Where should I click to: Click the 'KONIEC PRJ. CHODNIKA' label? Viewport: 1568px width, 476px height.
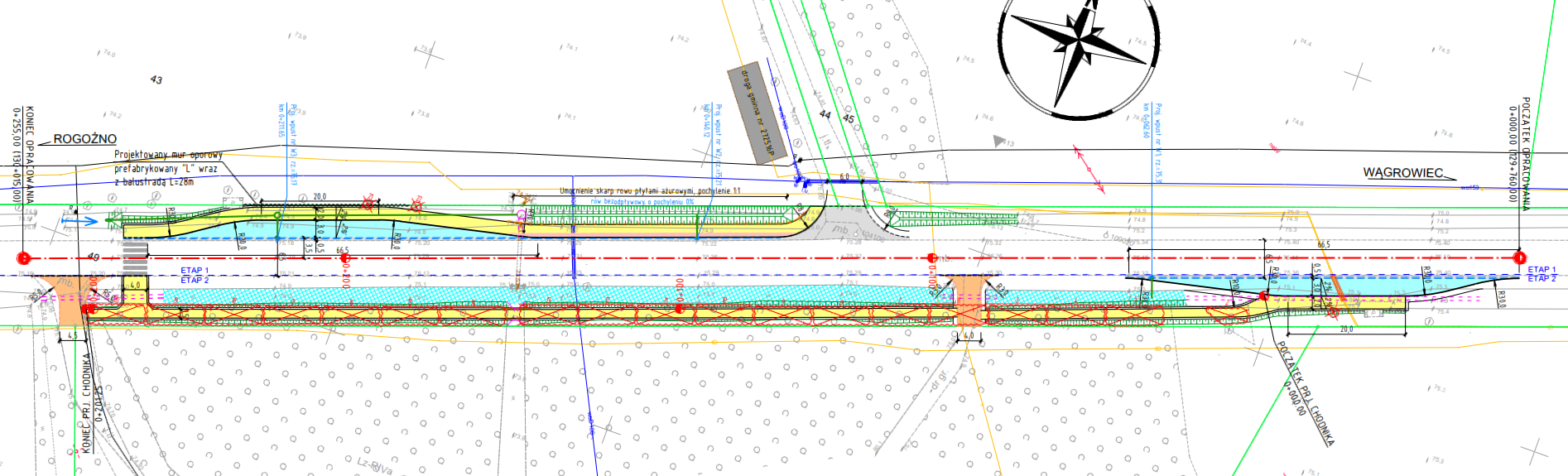86,403
